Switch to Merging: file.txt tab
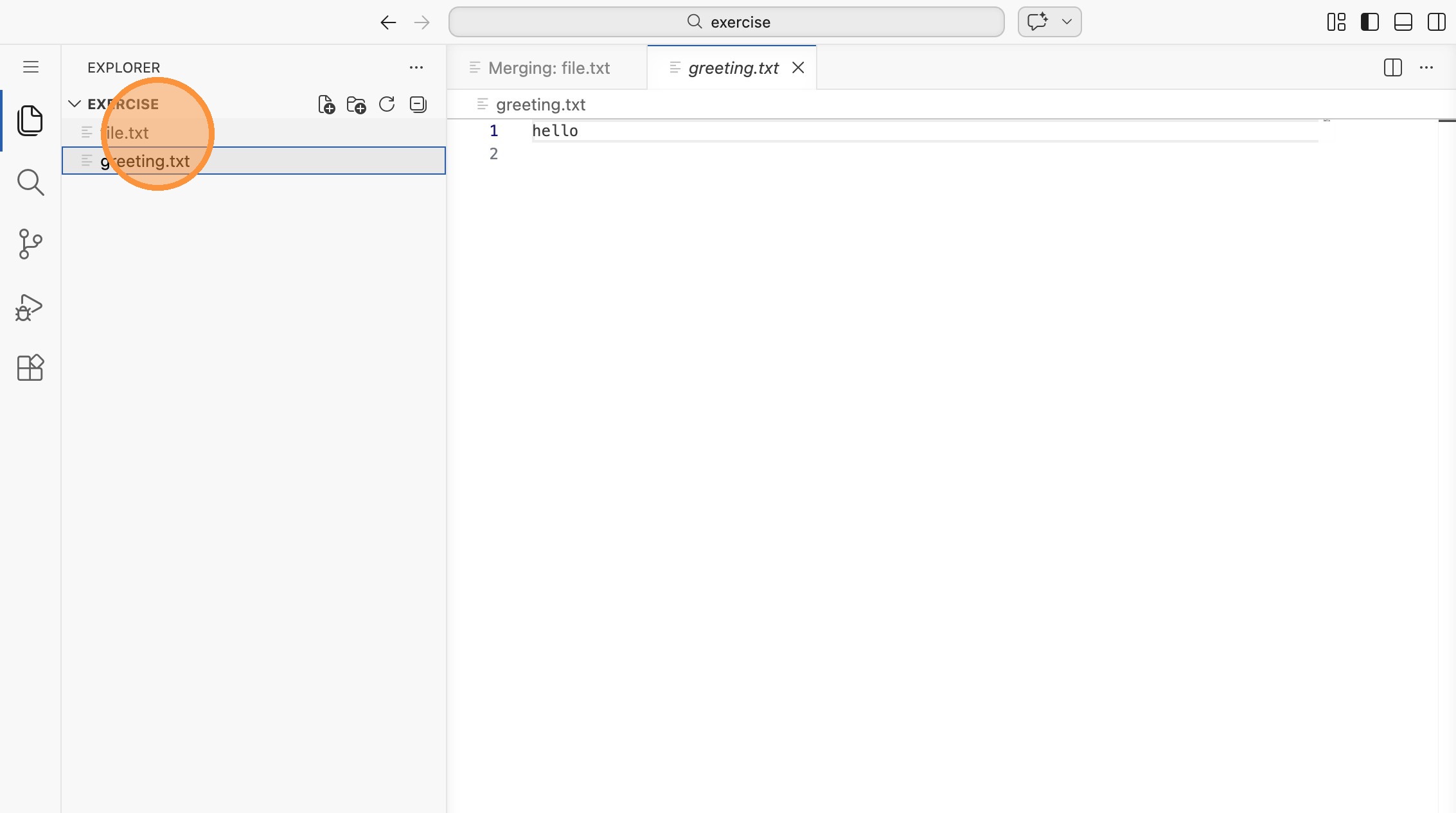Screen dimensions: 1456x813 [548, 68]
